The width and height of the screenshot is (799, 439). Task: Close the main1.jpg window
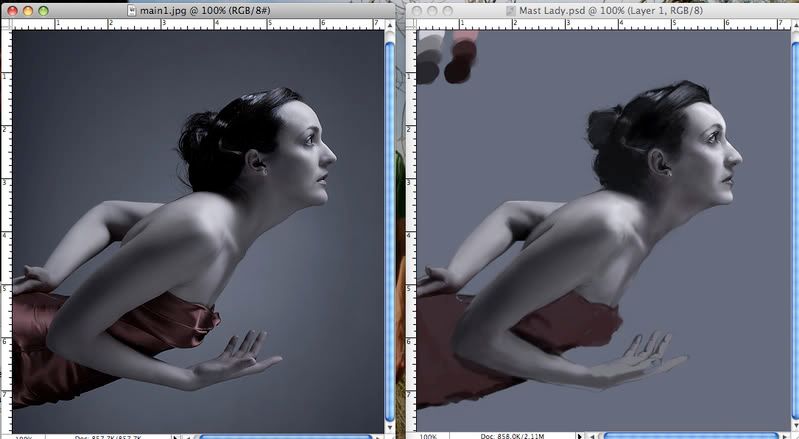pyautogui.click(x=12, y=10)
